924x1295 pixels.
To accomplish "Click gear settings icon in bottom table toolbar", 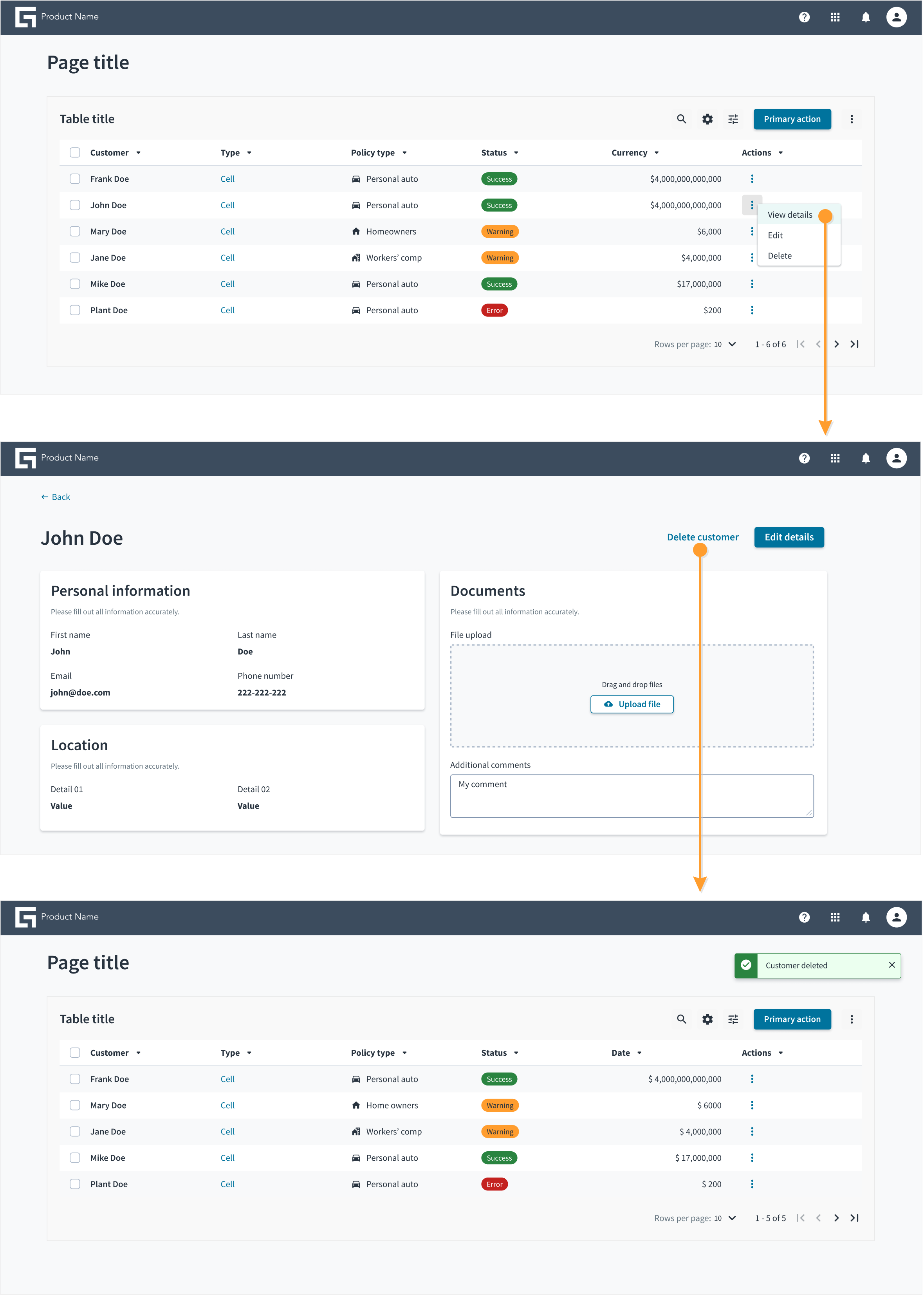I will tap(707, 1020).
